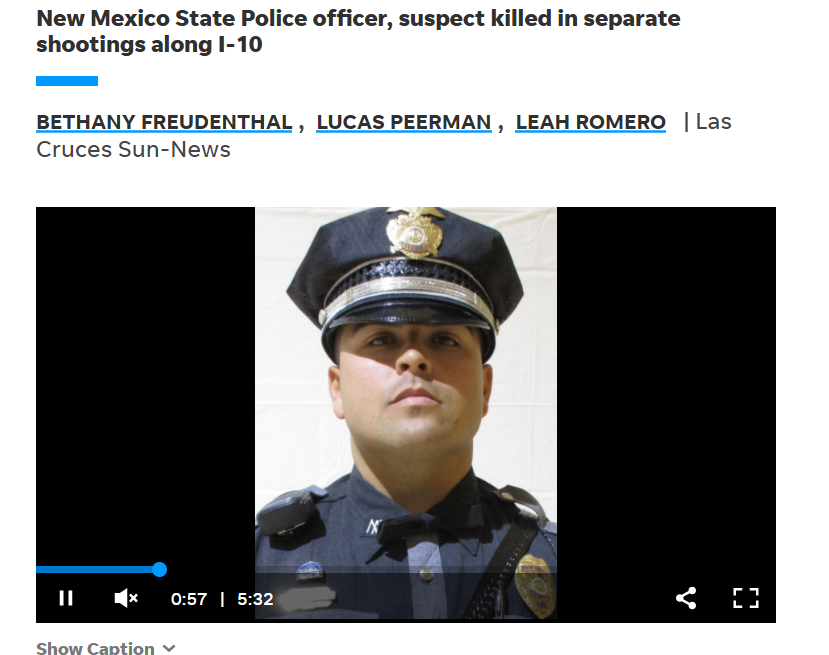Pause the playing video
Image resolution: width=829 pixels, height=655 pixels.
(x=66, y=598)
